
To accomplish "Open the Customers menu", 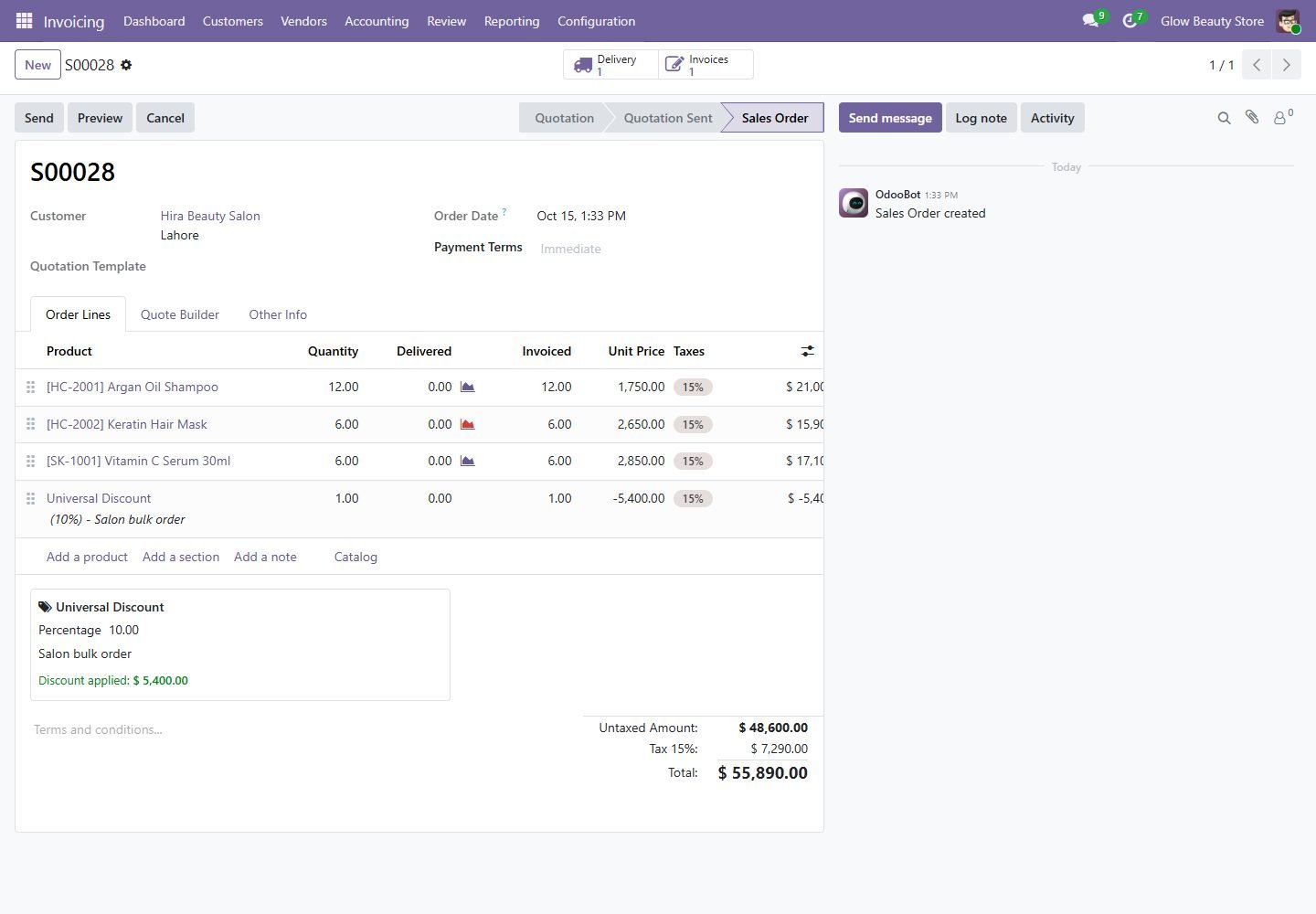I will pyautogui.click(x=233, y=21).
